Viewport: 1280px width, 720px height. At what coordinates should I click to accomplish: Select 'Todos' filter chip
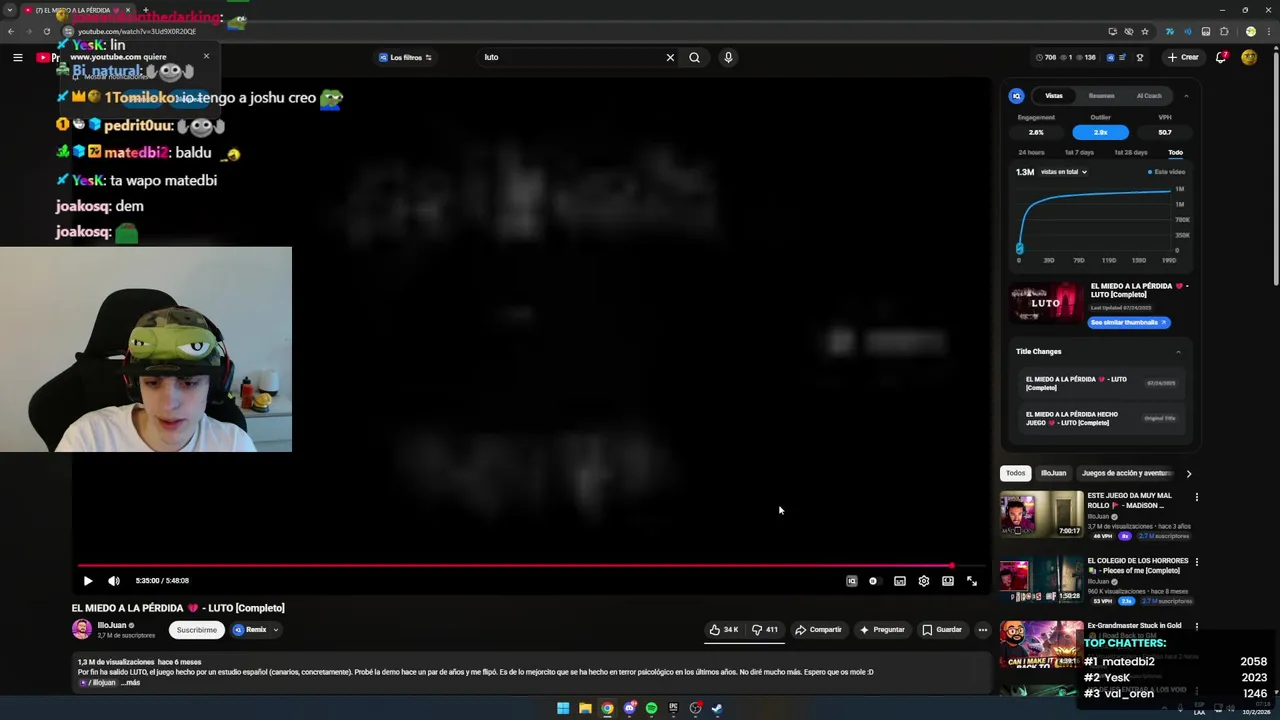(x=1015, y=473)
